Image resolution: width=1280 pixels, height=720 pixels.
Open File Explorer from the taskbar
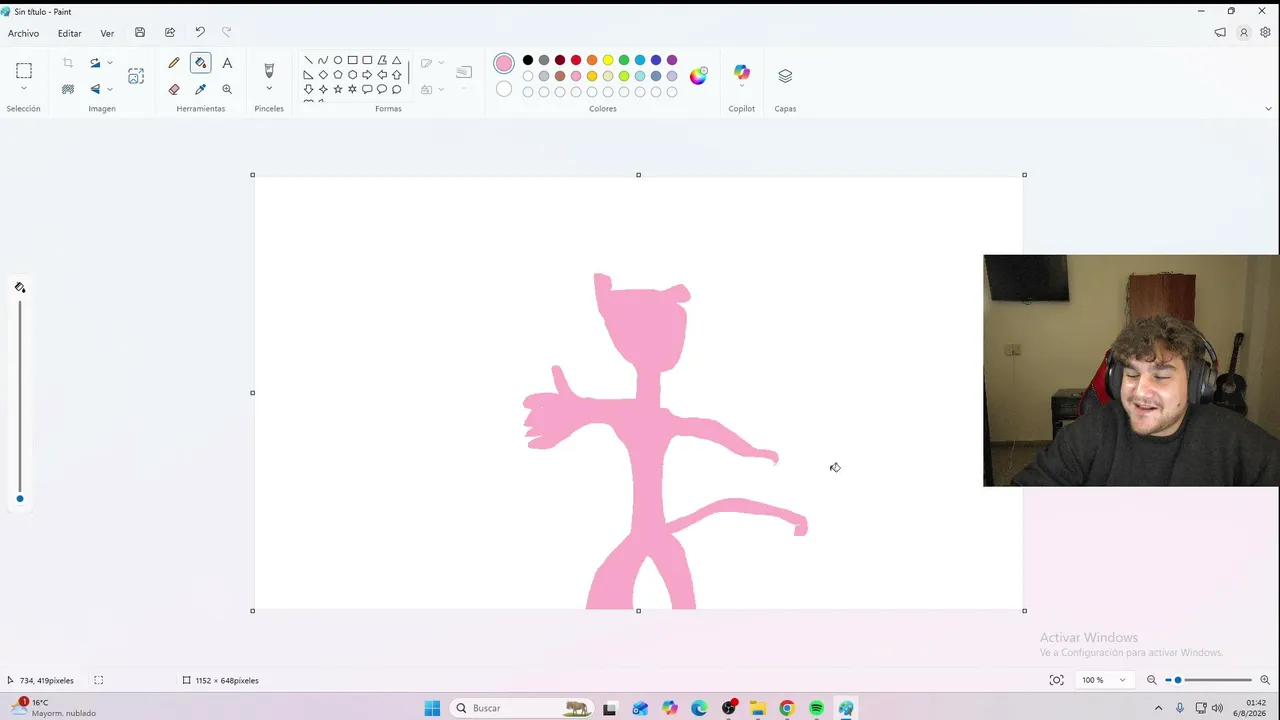(758, 708)
